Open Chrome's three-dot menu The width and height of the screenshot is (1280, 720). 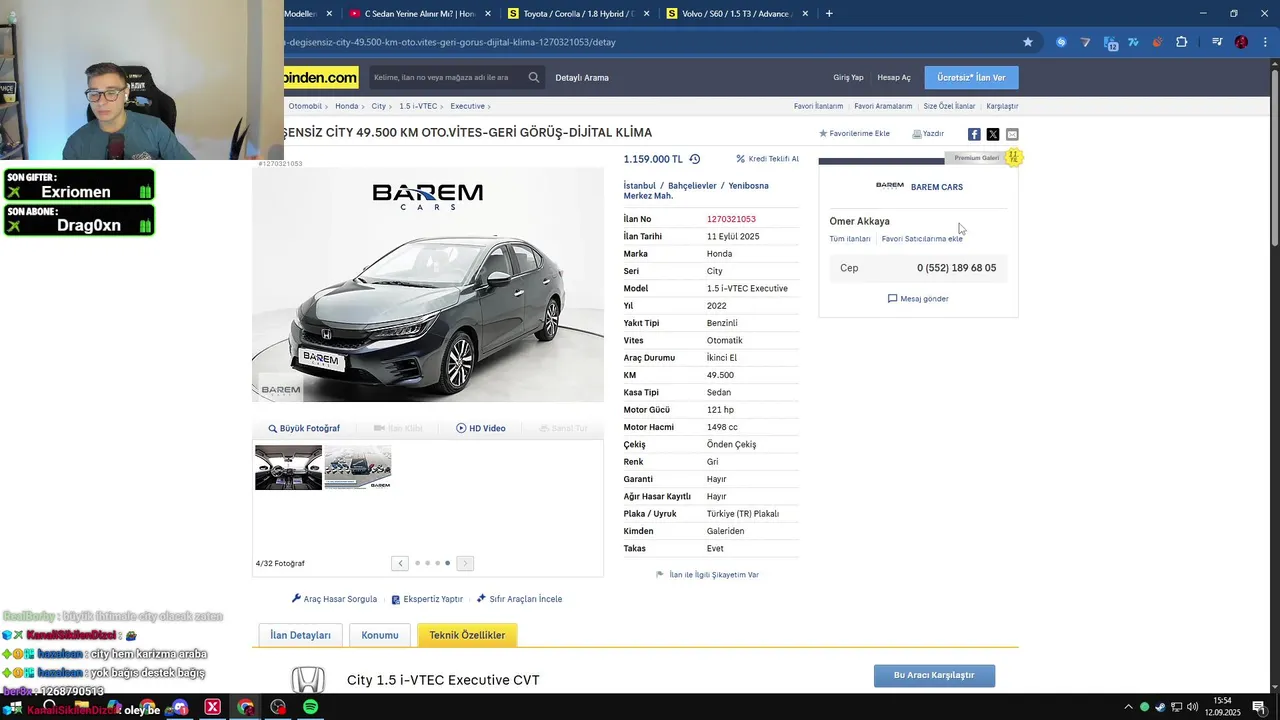click(1266, 42)
